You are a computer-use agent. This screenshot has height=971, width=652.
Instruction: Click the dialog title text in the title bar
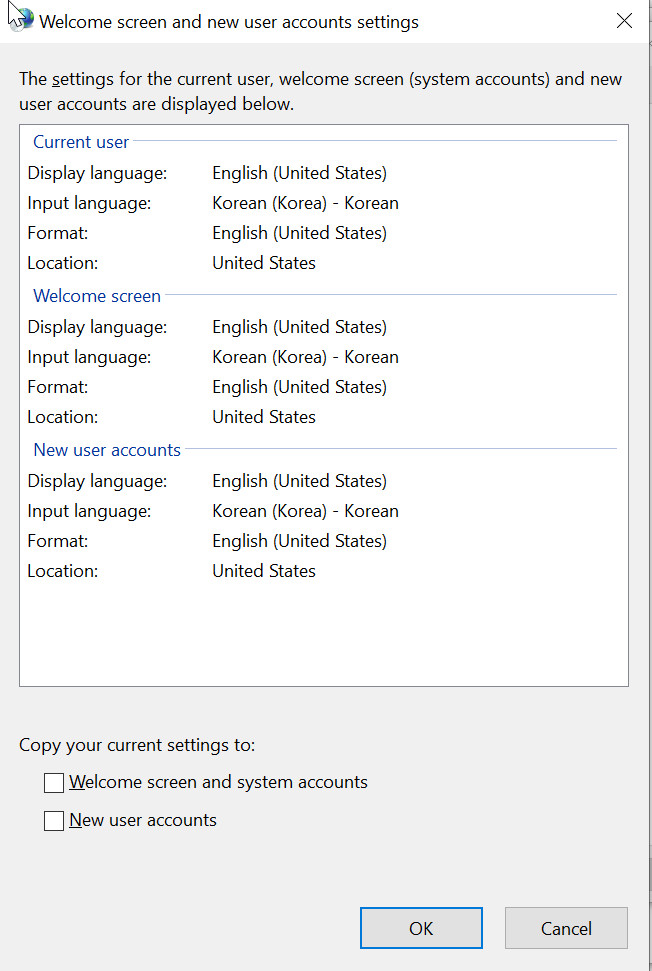pos(229,21)
